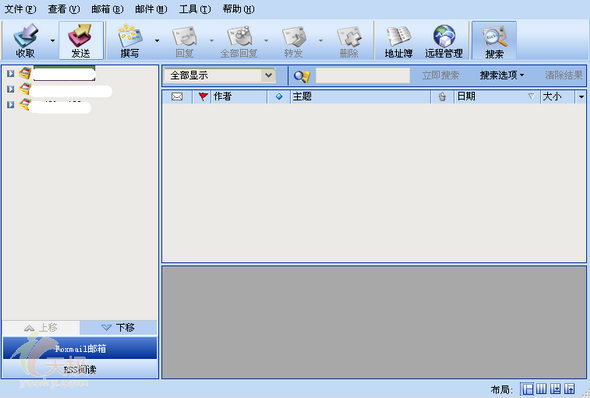Sort by the red flag column
590x398 pixels.
click(203, 97)
